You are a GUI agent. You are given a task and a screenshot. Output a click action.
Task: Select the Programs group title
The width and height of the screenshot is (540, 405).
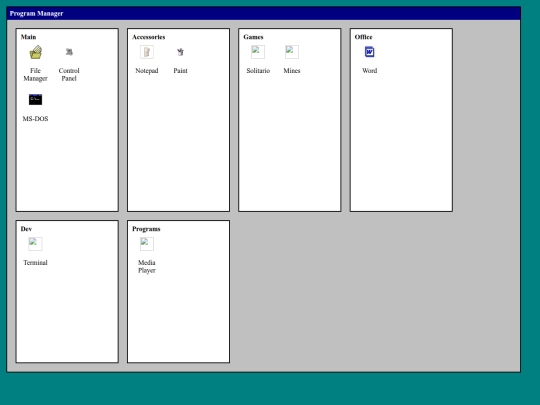(x=146, y=229)
